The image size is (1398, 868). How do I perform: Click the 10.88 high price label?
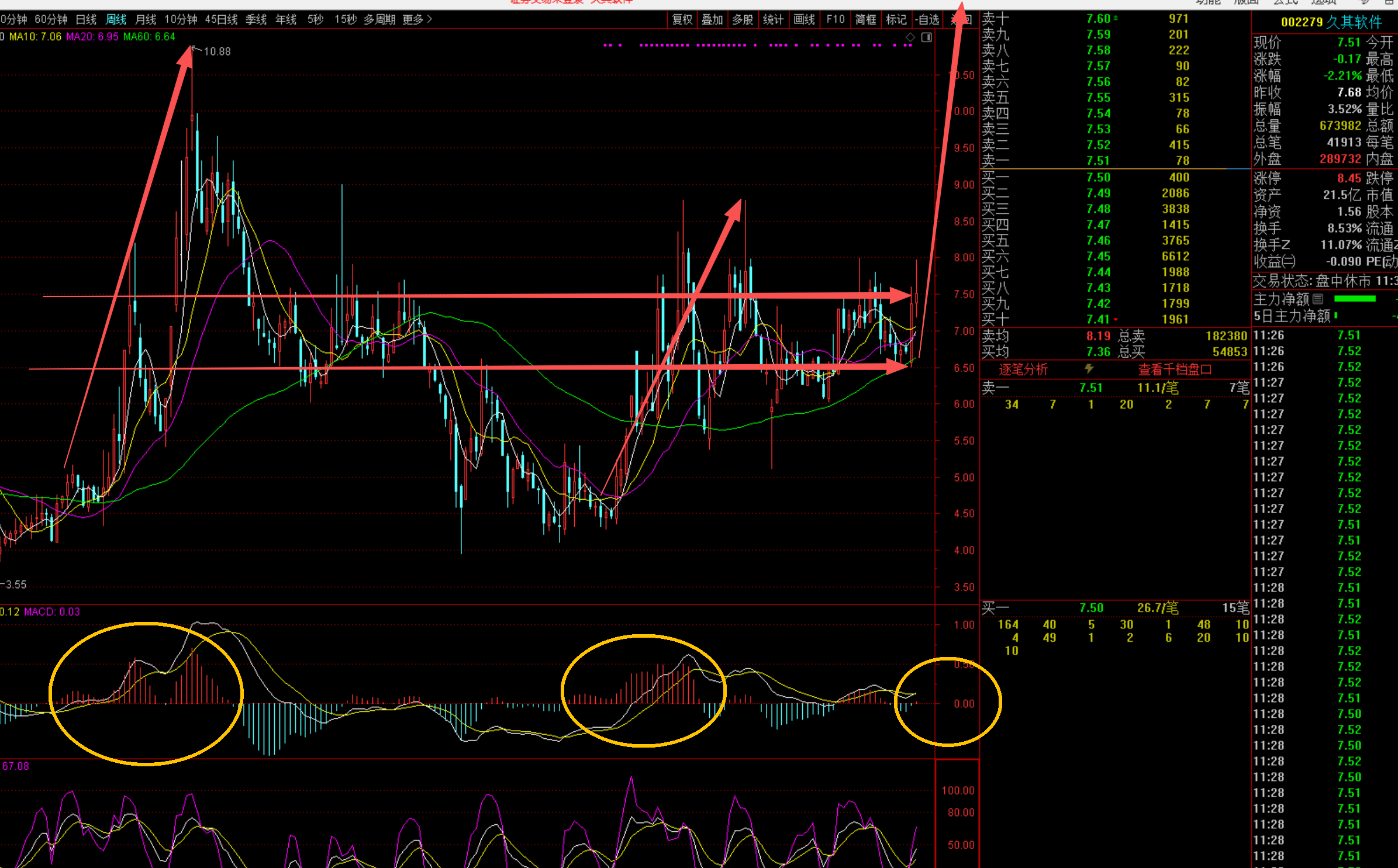[217, 51]
